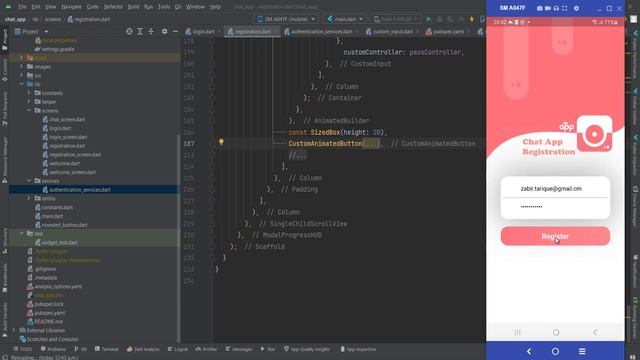The width and height of the screenshot is (640, 360).
Task: Collapse the screens folder
Action: pos(29,110)
